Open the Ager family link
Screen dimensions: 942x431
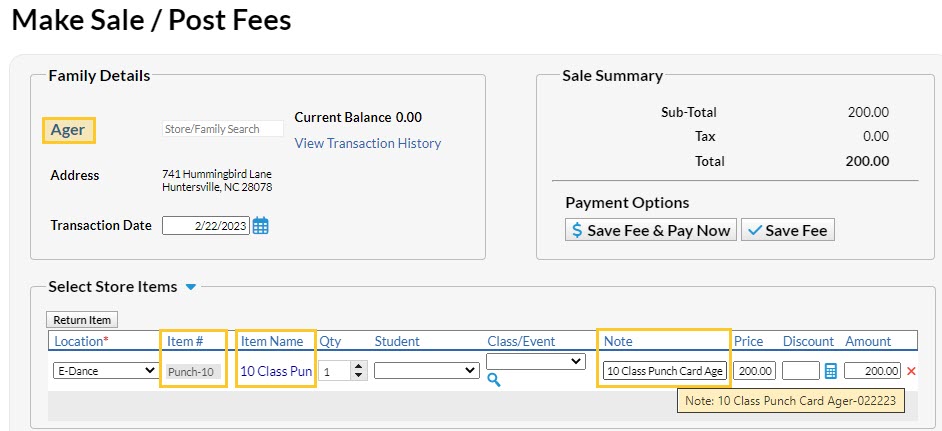coord(68,130)
